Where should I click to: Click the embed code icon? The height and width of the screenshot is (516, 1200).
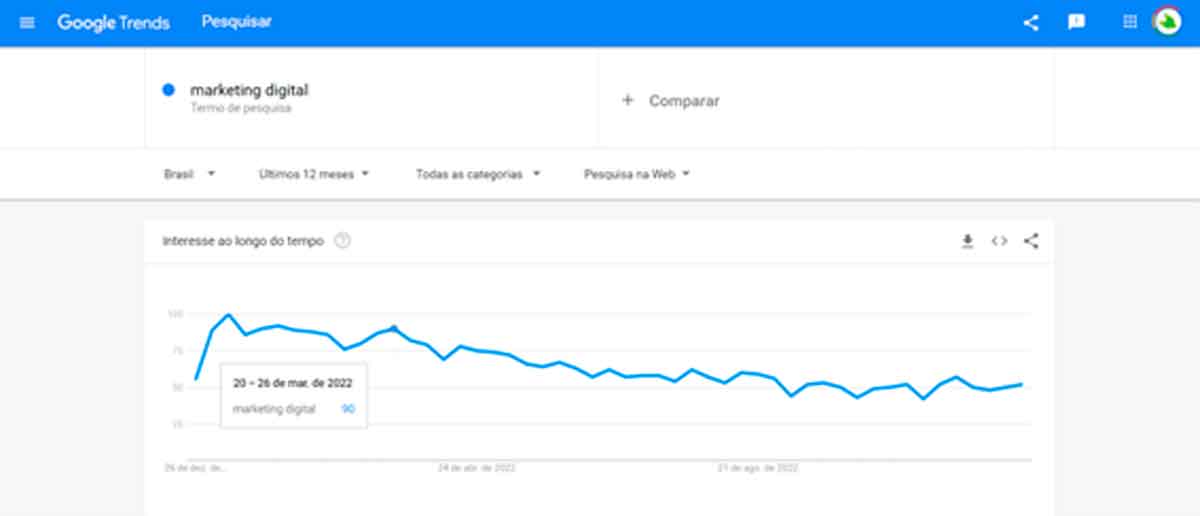tap(999, 241)
